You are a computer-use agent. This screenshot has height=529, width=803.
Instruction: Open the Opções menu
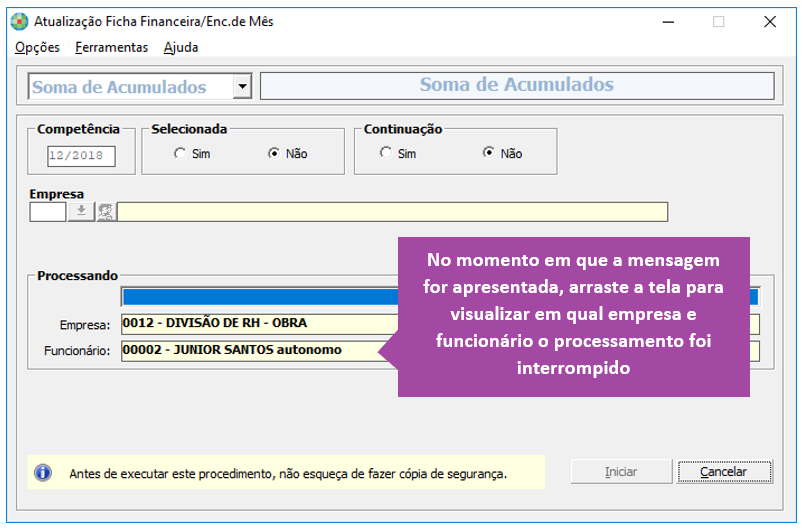[x=37, y=48]
